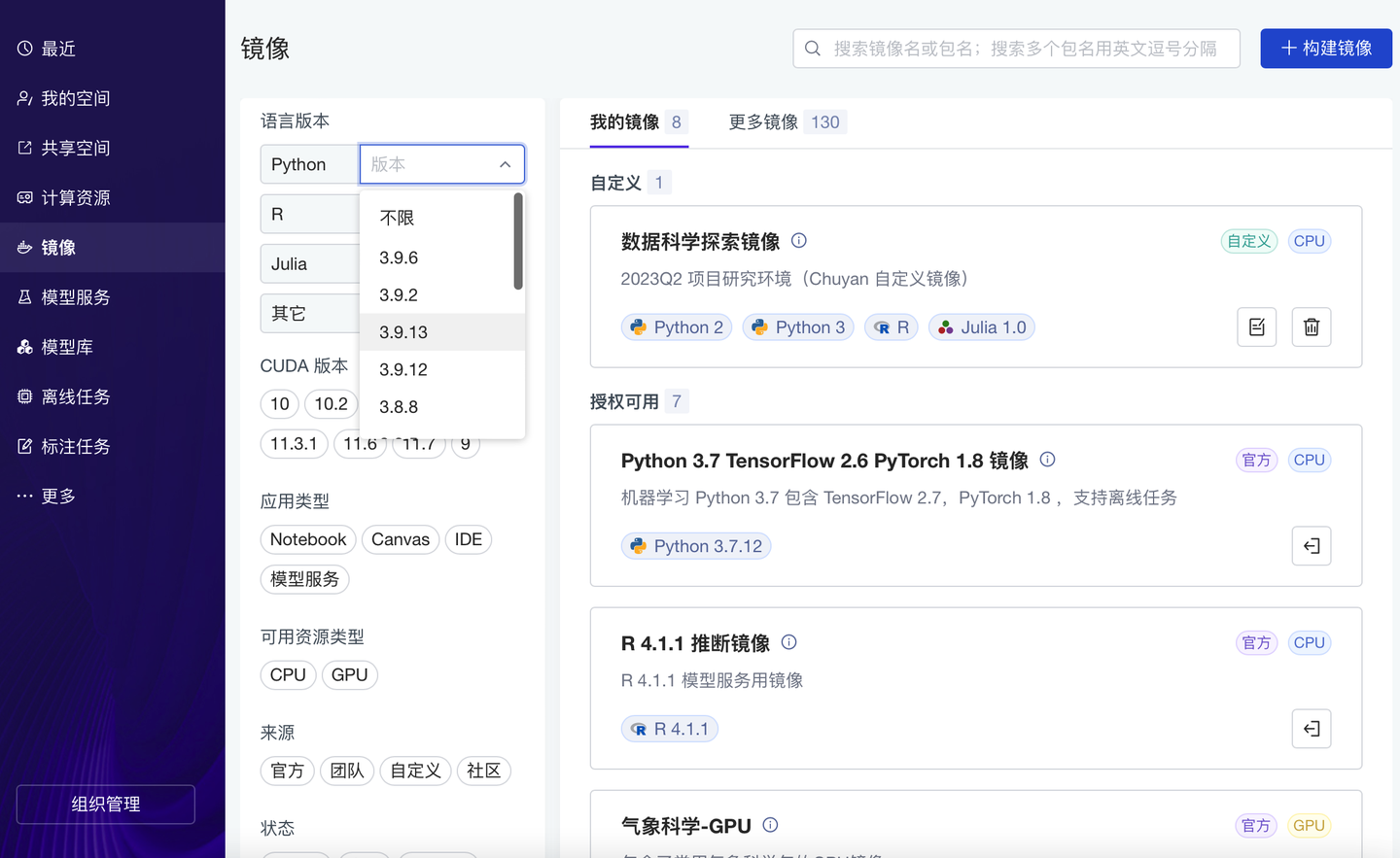Toggle the IDE application filter
Image resolution: width=1400 pixels, height=858 pixels.
coord(469,539)
